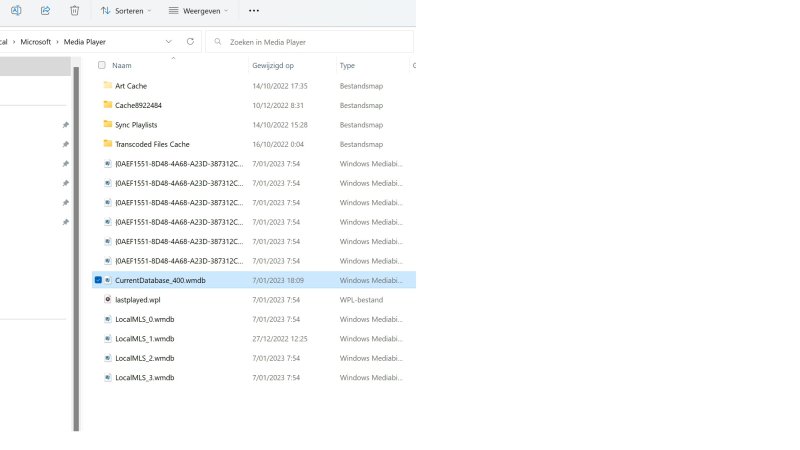The image size is (800, 450).
Task: Sort by Gewijzigd op column header
Action: (273, 65)
